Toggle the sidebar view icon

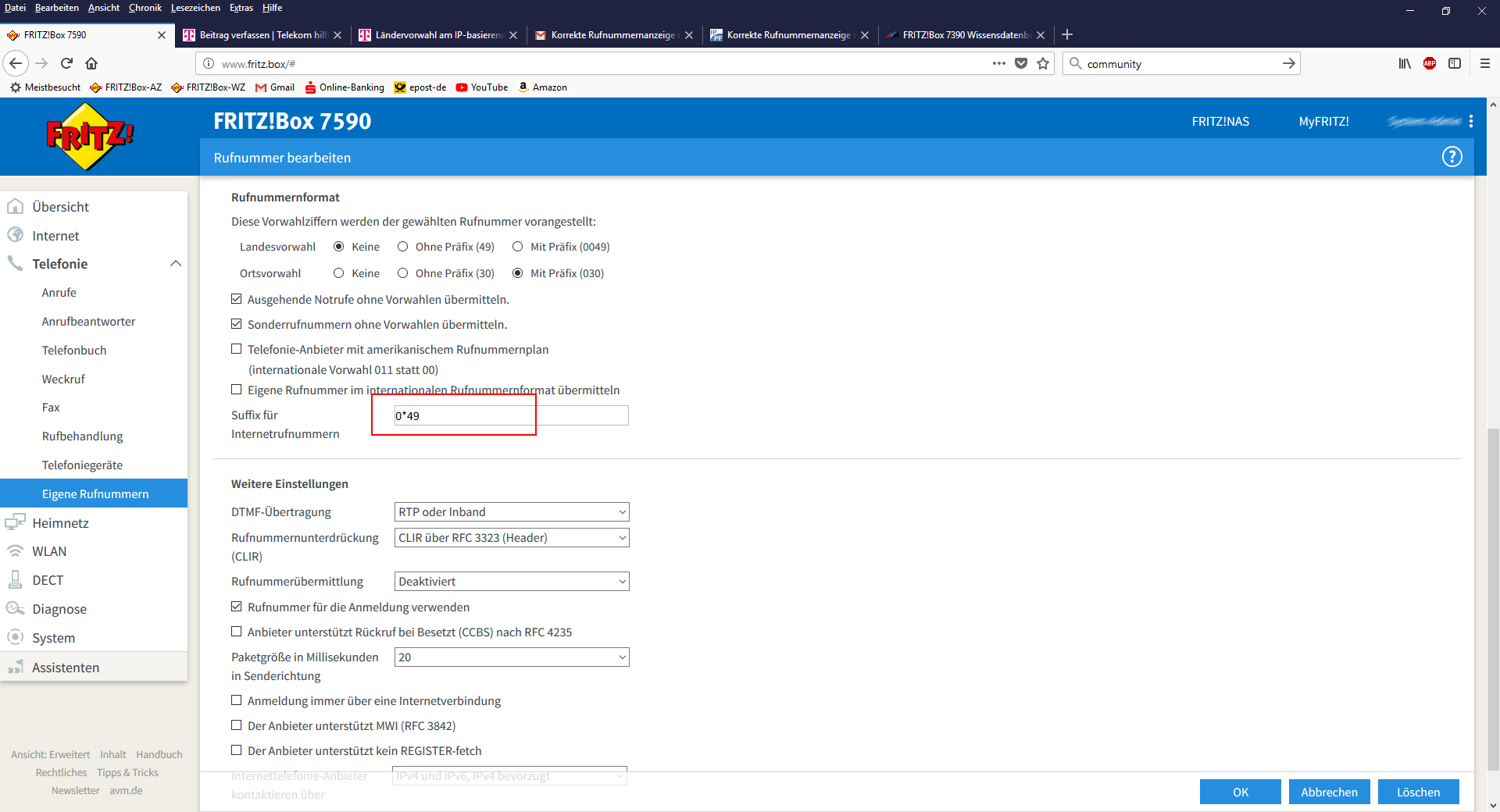pos(1455,63)
